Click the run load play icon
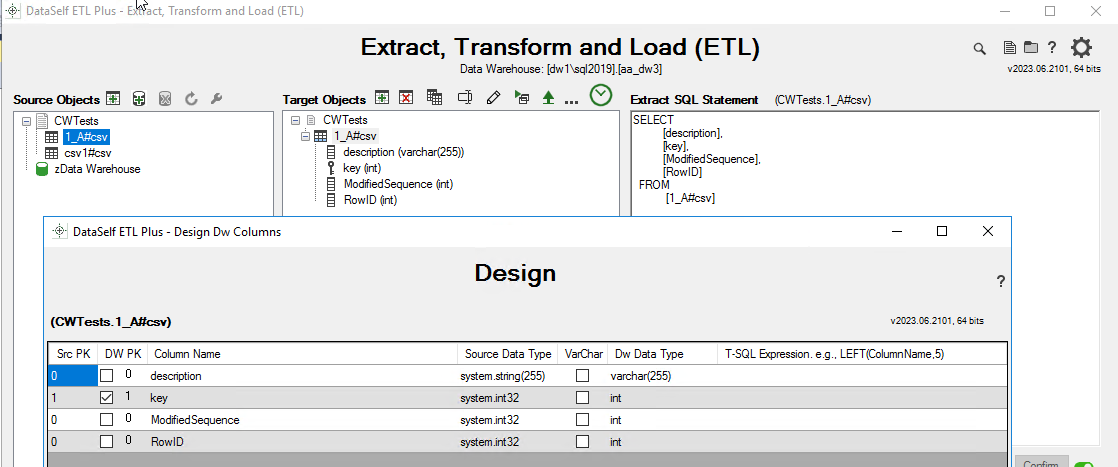 (x=522, y=98)
